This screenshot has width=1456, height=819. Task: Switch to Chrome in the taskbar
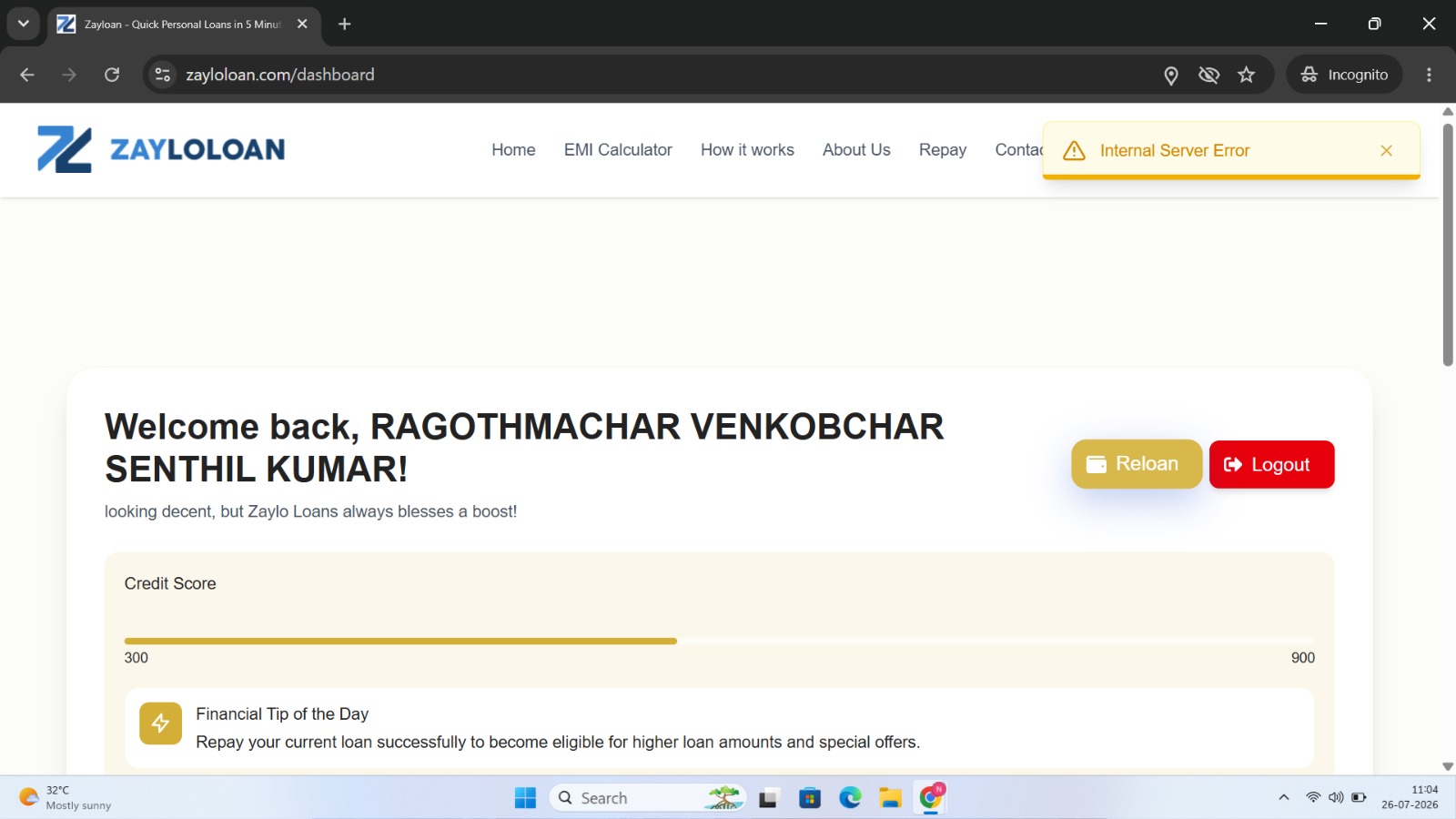point(931,798)
